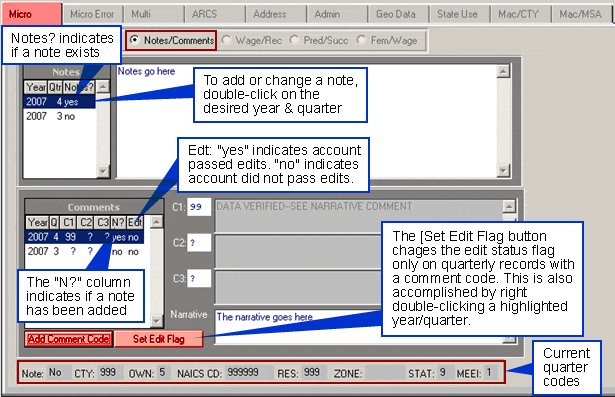615x397 pixels.
Task: Click the NAICS CD field showing 999999
Action: click(249, 372)
